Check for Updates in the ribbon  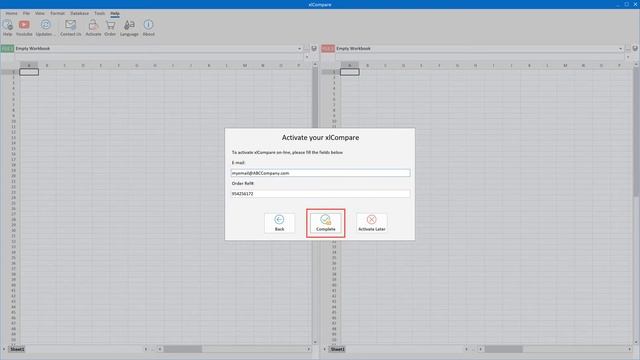(45, 28)
